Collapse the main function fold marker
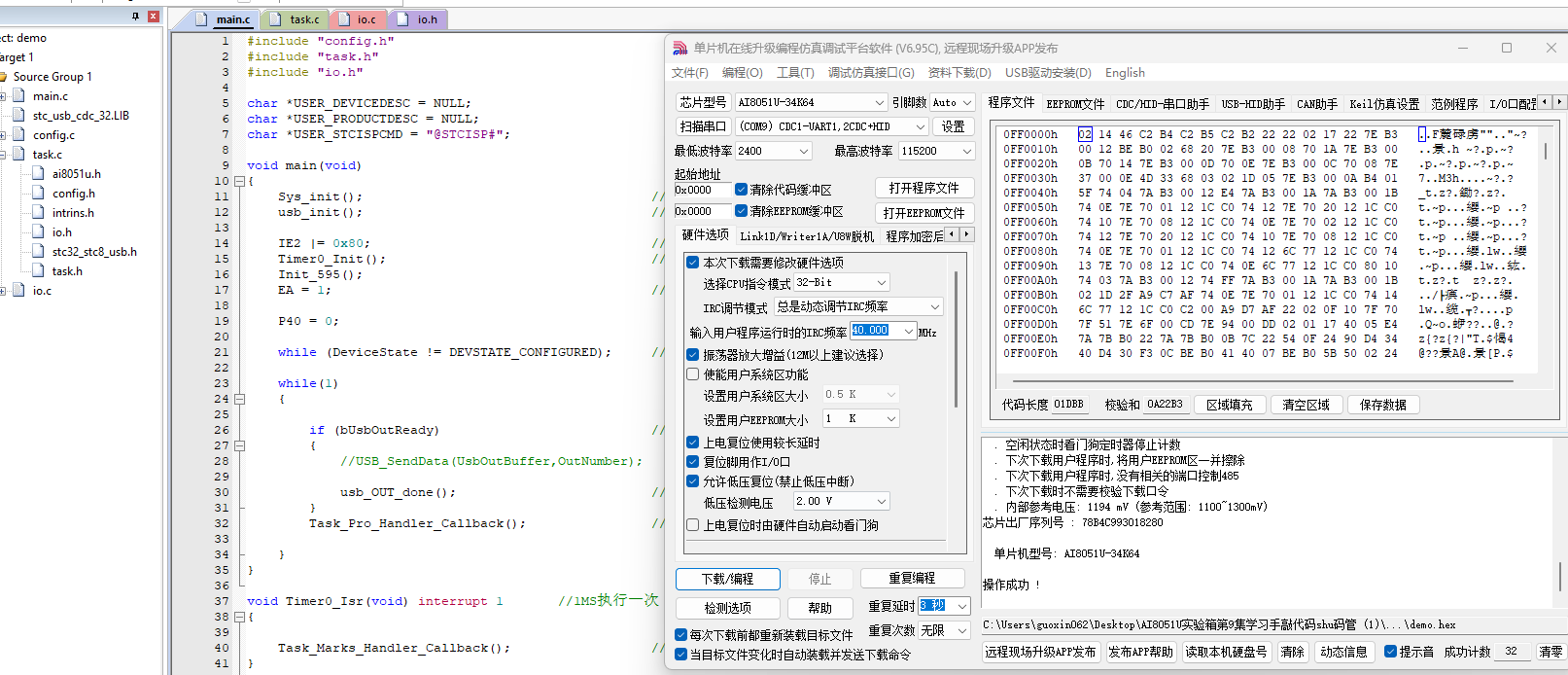The height and width of the screenshot is (675, 1568). tap(239, 181)
